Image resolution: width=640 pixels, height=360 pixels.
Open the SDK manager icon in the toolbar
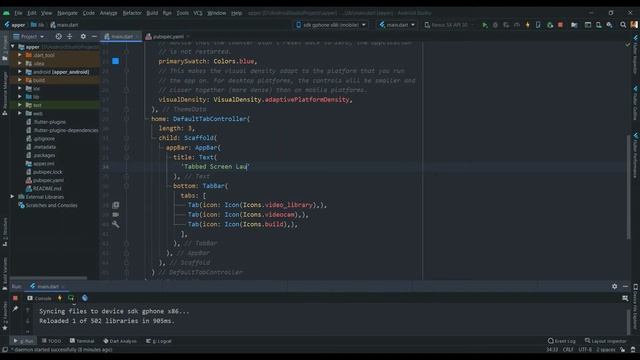point(609,25)
